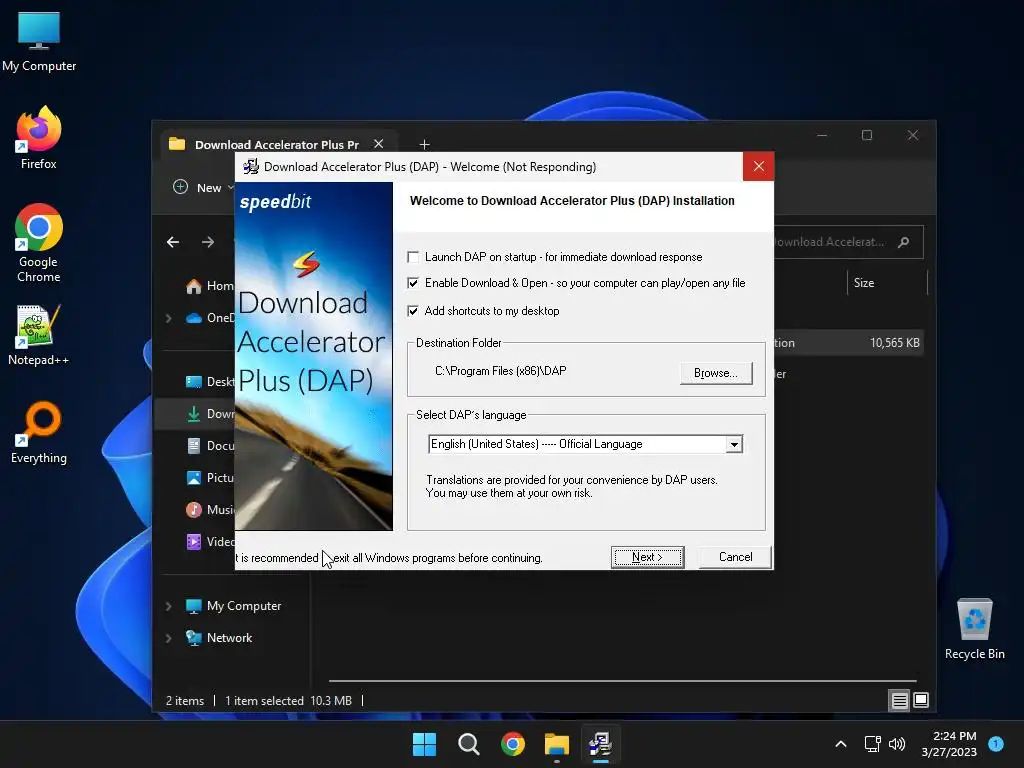Open Firefox desktop shortcut
Viewport: 1024px width, 768px height.
[39, 138]
